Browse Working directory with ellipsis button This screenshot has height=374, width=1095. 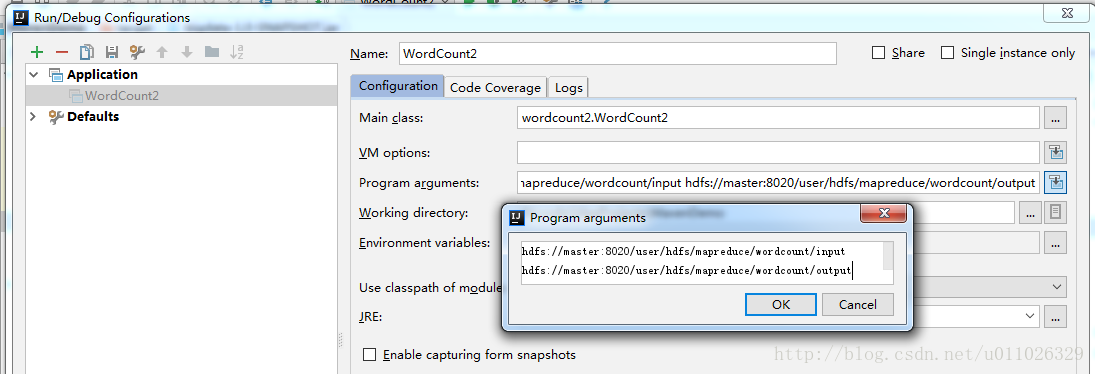1030,213
